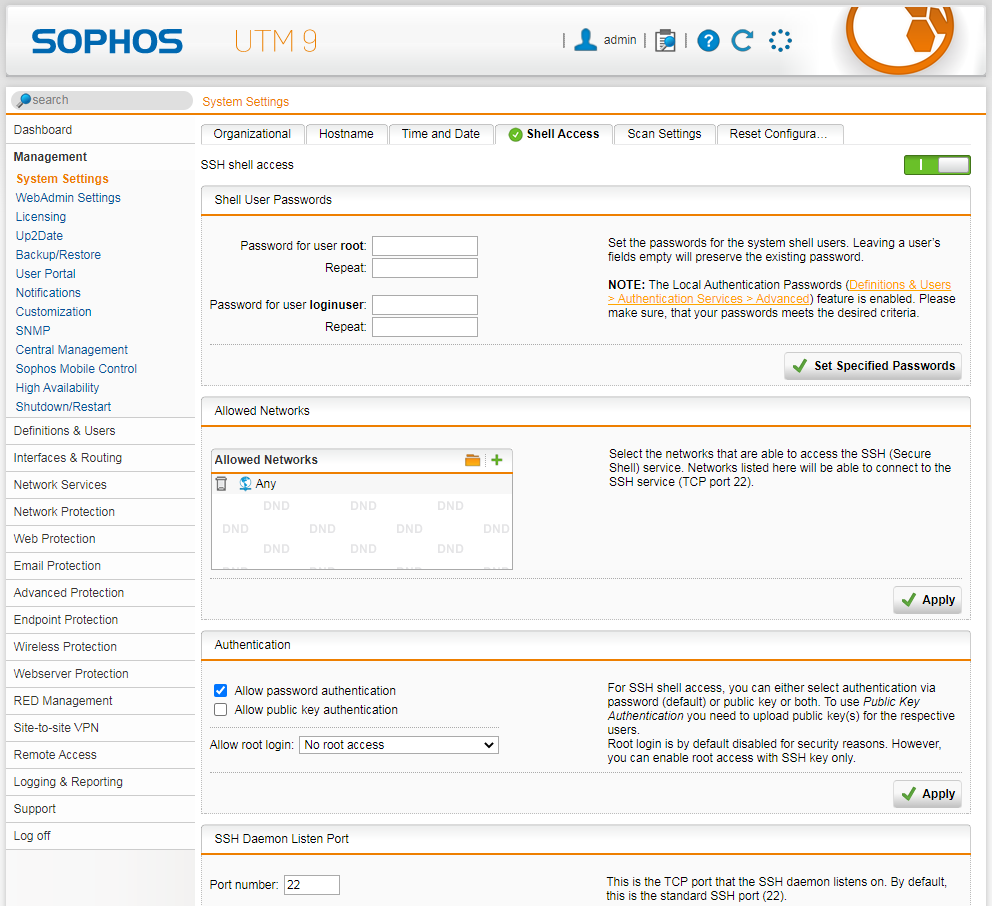Open High Availability in sidebar

[x=58, y=388]
